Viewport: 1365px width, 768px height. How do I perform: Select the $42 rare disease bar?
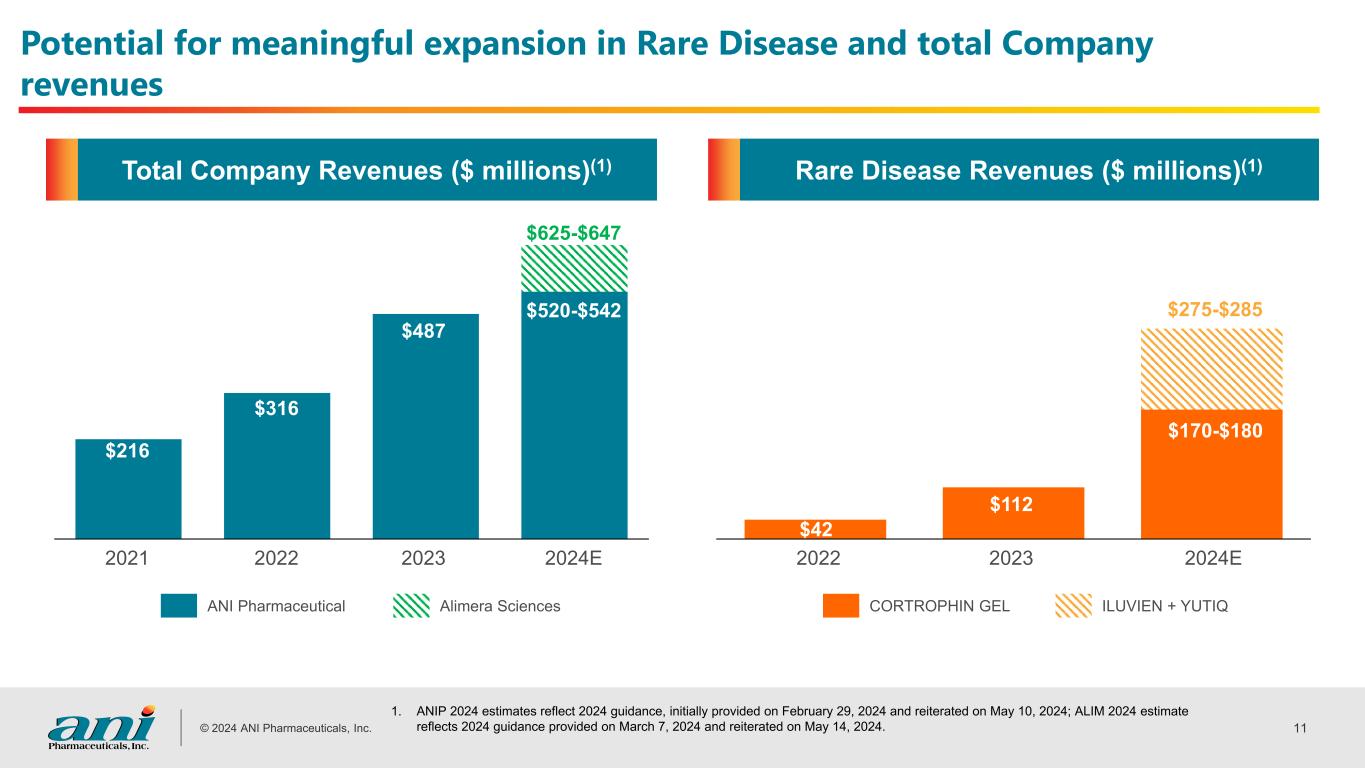[x=815, y=529]
